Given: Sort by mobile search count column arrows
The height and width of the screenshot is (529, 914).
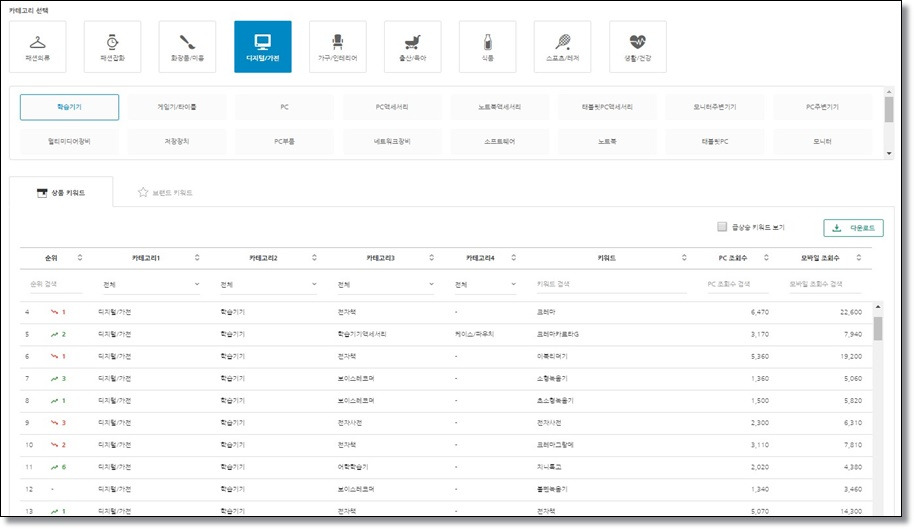Looking at the screenshot, I should (859, 258).
